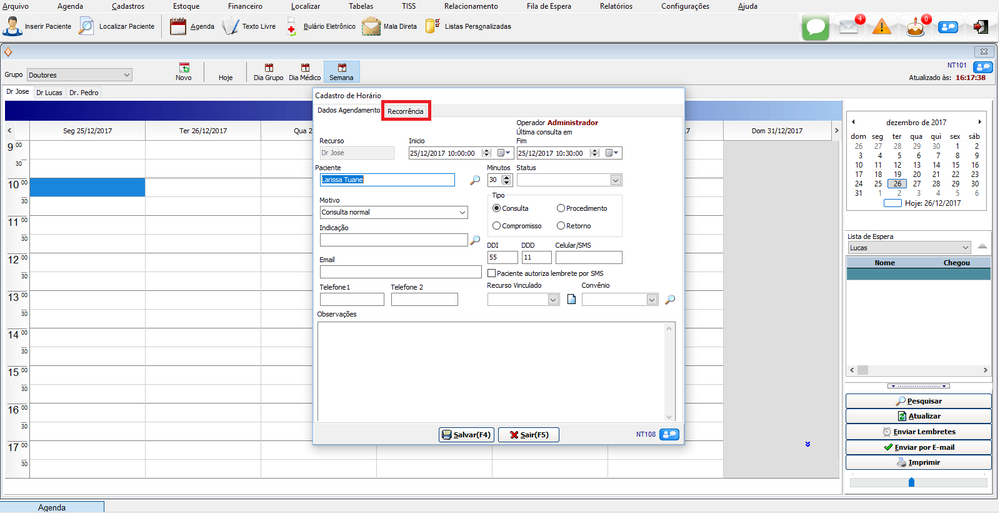The width and height of the screenshot is (1000, 513).
Task: Adjust the slider below Imprimir button
Action: [910, 482]
